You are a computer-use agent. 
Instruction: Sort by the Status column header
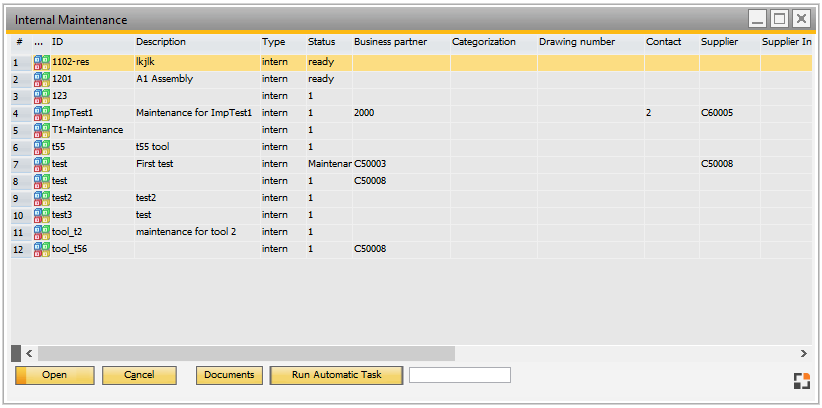[321, 42]
